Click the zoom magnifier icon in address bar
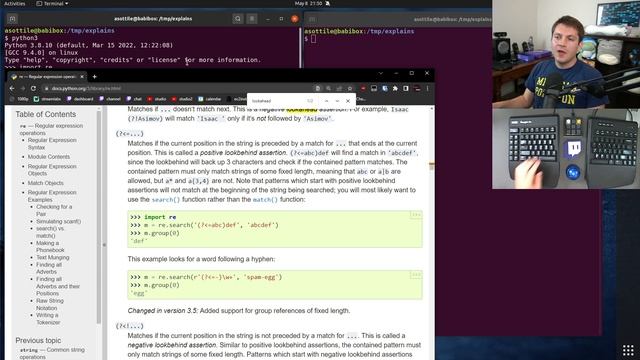 (x=329, y=88)
